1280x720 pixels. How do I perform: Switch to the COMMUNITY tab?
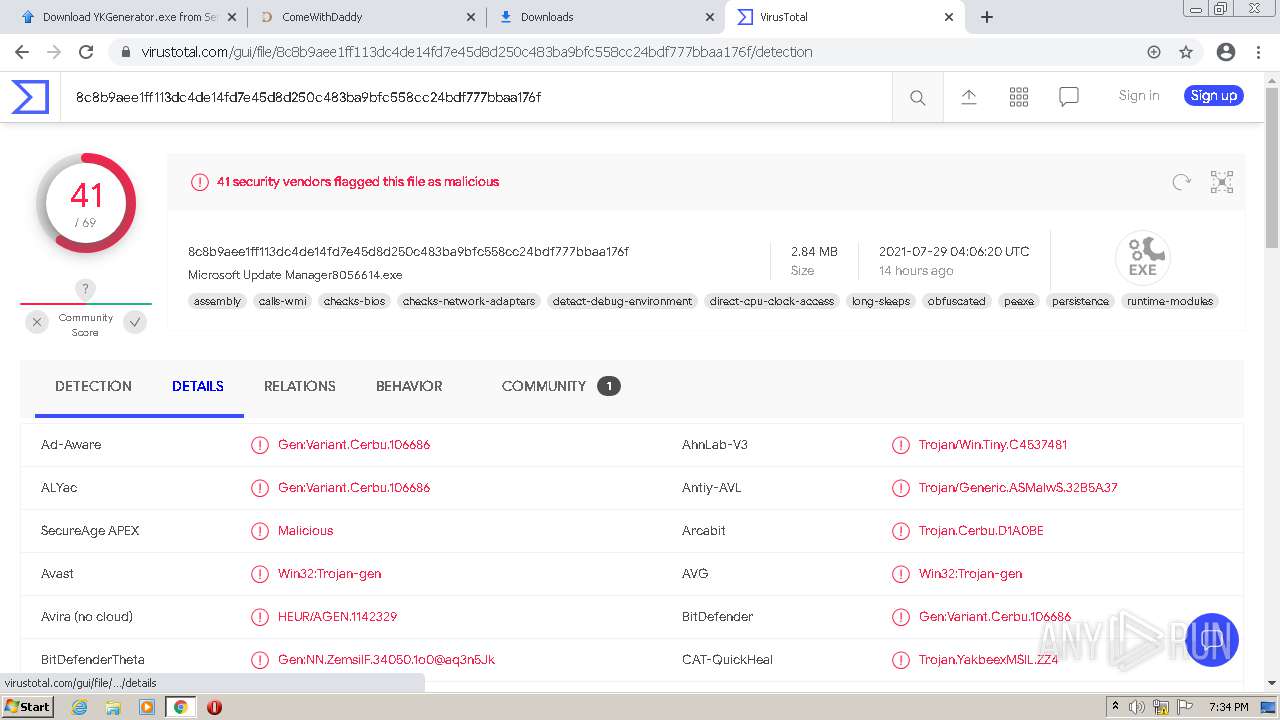pos(561,386)
